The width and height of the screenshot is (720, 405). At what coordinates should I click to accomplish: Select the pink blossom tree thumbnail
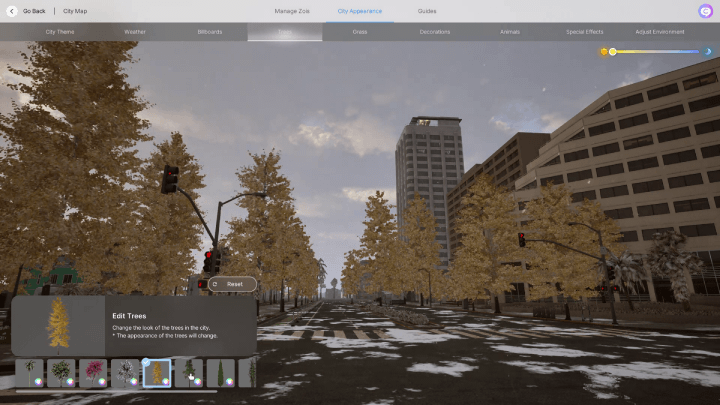coord(92,372)
